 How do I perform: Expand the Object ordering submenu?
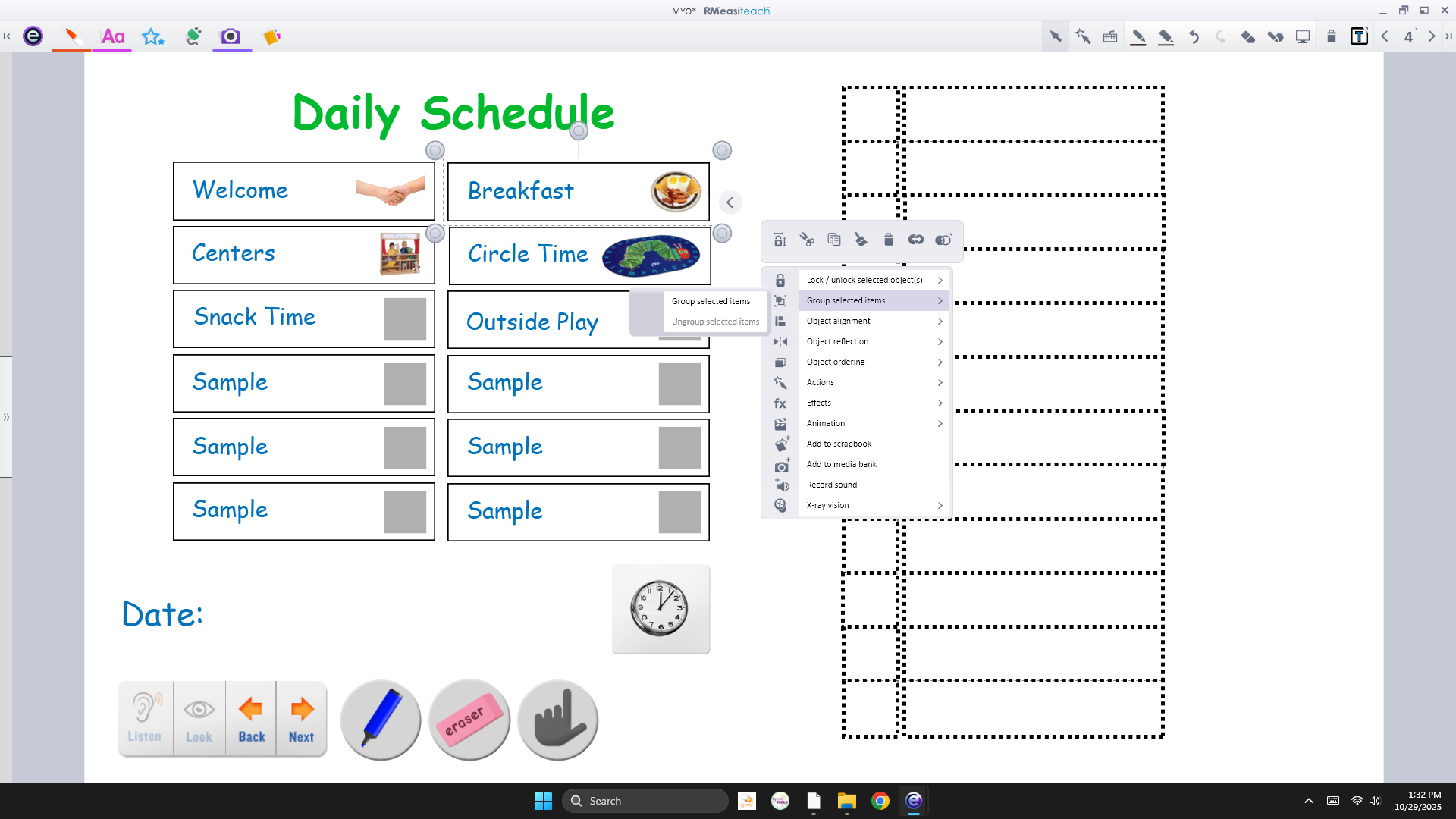874,362
